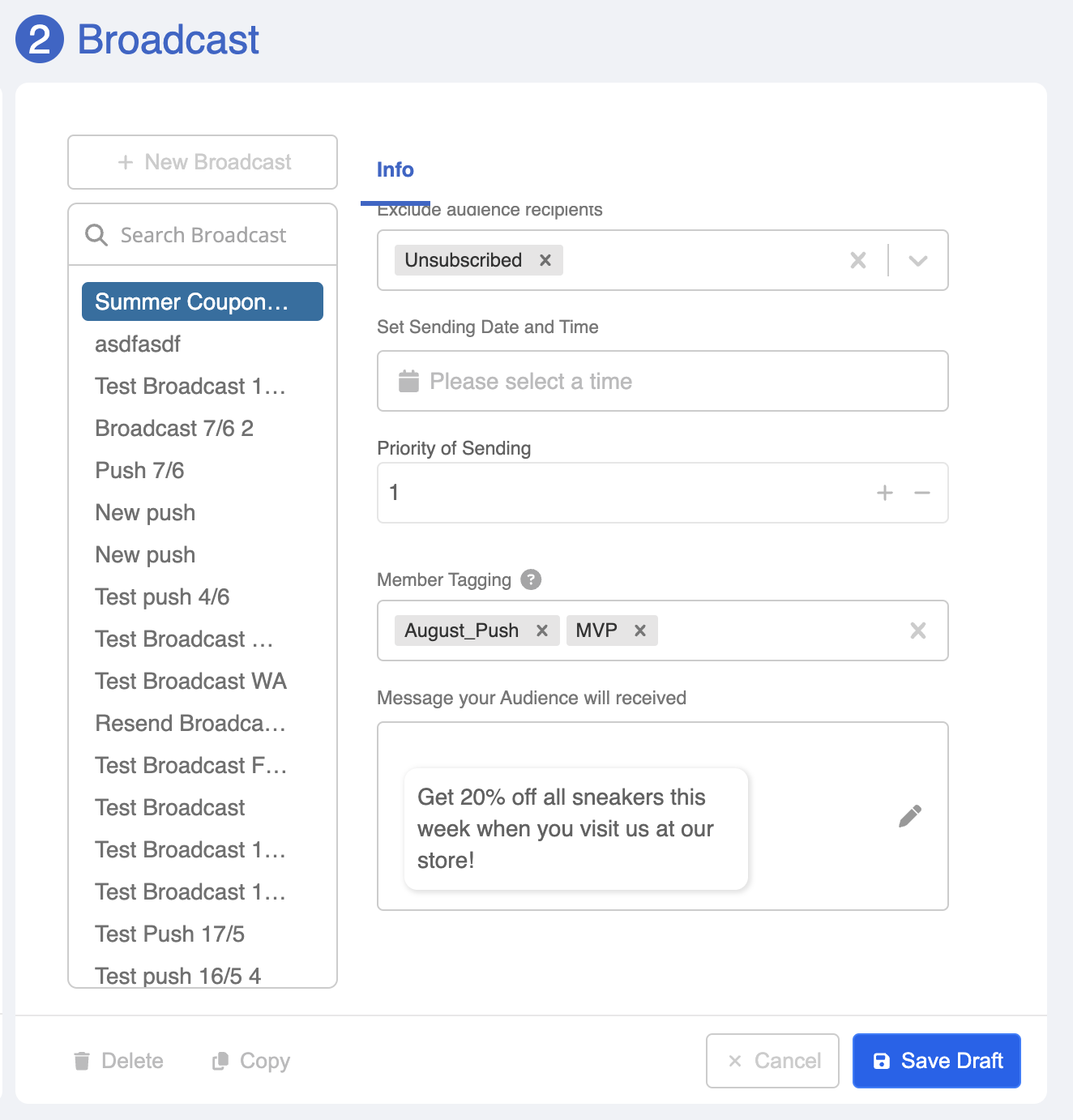1073x1120 pixels.
Task: Edit the audience message with pencil icon
Action: click(x=910, y=816)
